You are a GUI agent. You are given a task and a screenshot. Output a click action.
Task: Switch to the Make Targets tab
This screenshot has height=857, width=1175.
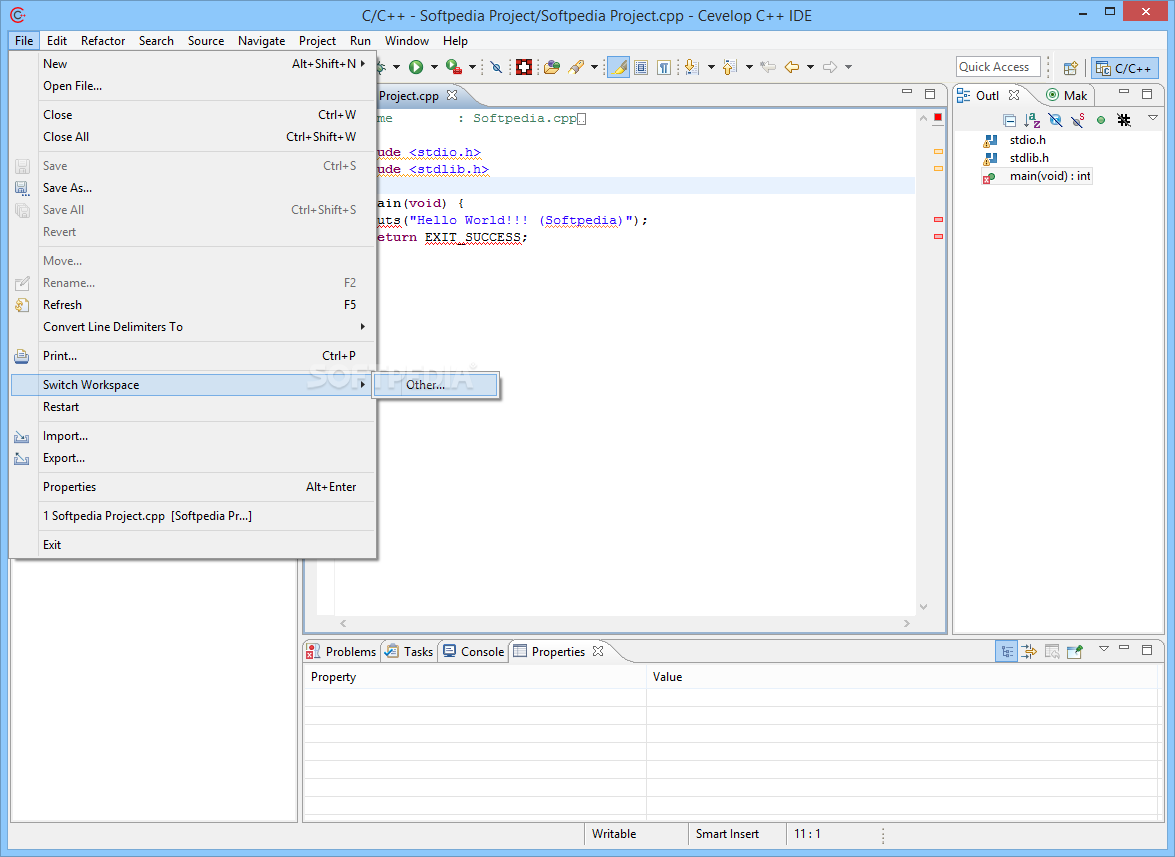(1066, 95)
